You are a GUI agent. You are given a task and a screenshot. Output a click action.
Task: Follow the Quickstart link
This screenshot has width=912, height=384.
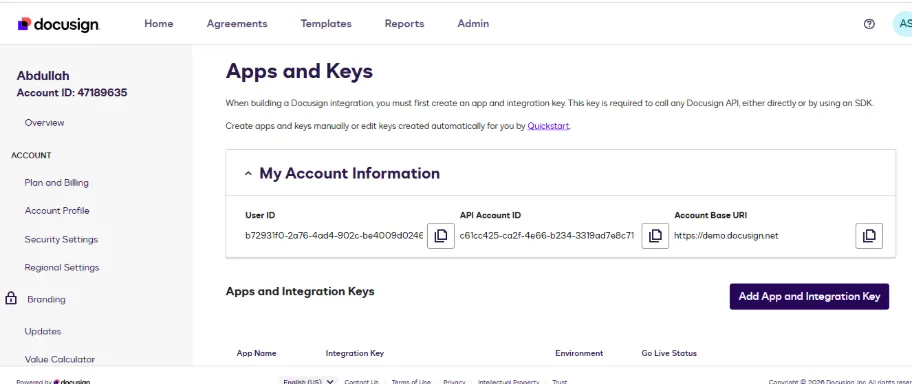coord(548,126)
